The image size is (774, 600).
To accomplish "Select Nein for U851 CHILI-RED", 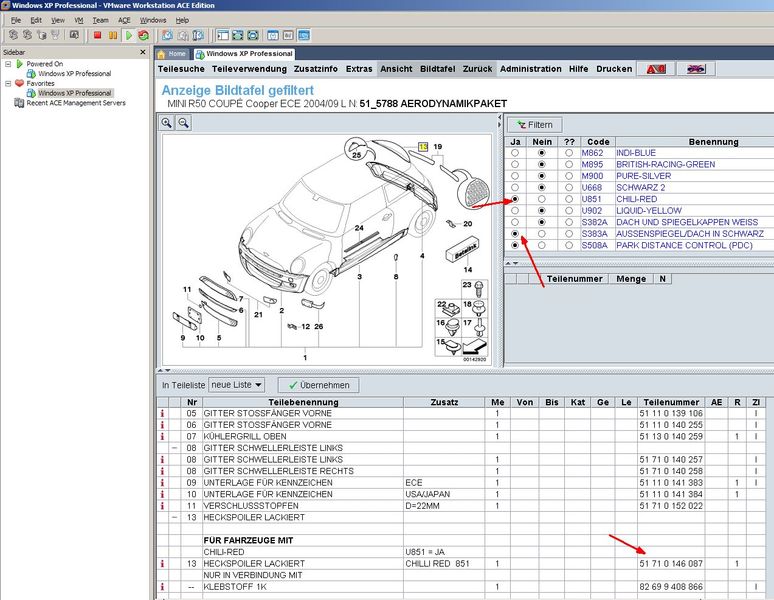I will 542,199.
